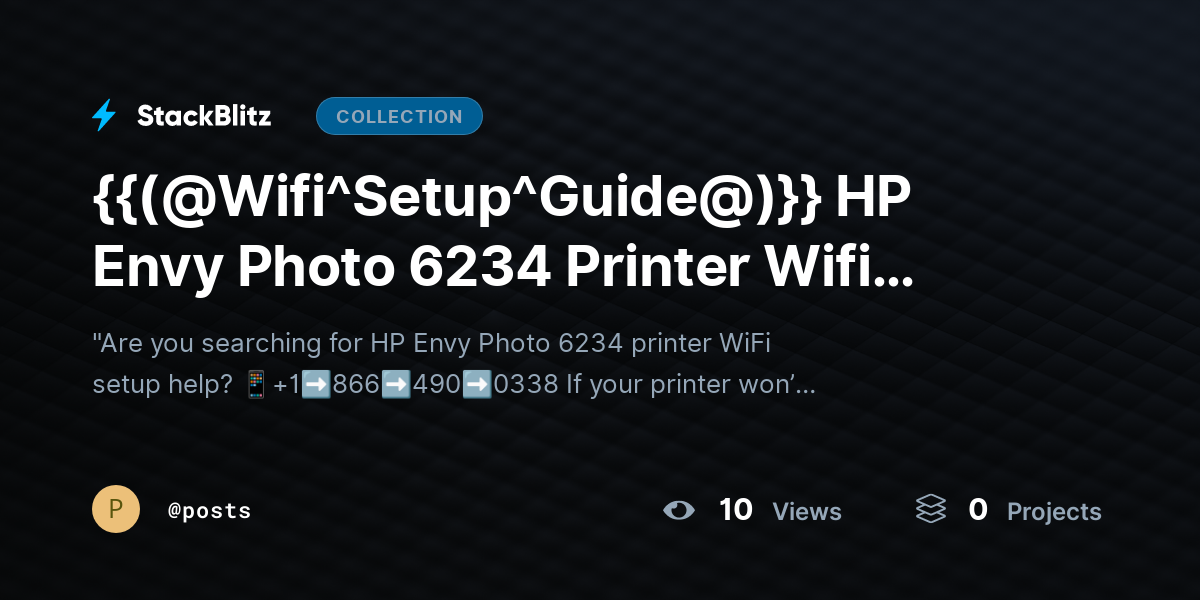Click the 866 number segment
1200x600 pixels.
tap(356, 384)
